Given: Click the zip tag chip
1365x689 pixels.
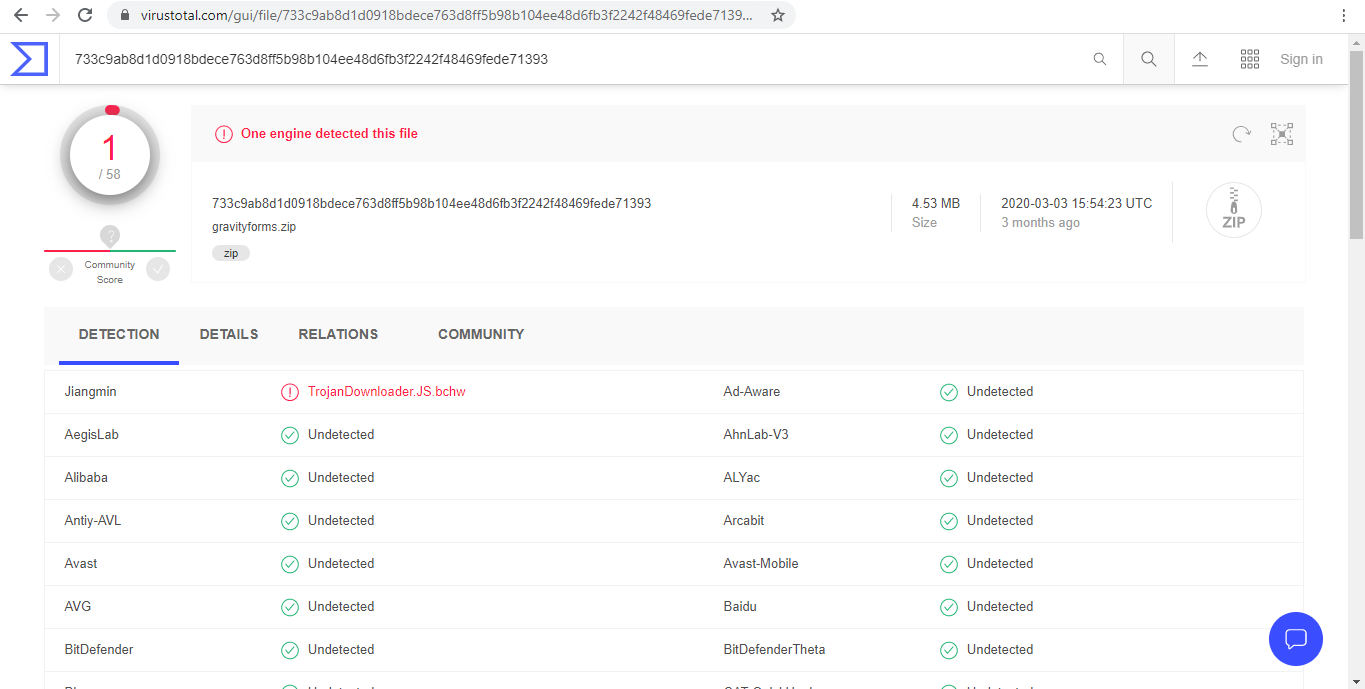Looking at the screenshot, I should [x=231, y=254].
